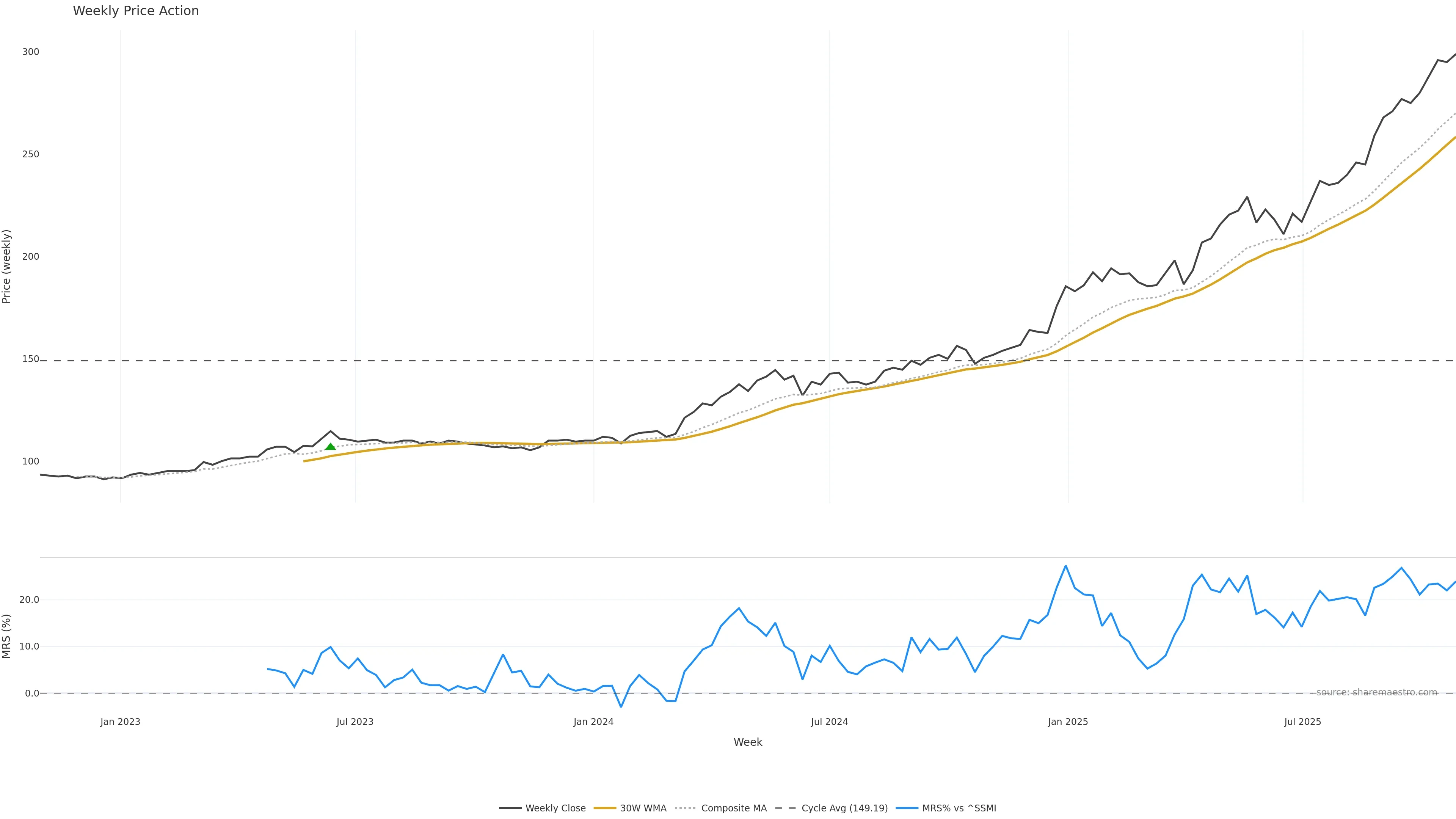Click the green triangle marker on price chart

point(331,447)
